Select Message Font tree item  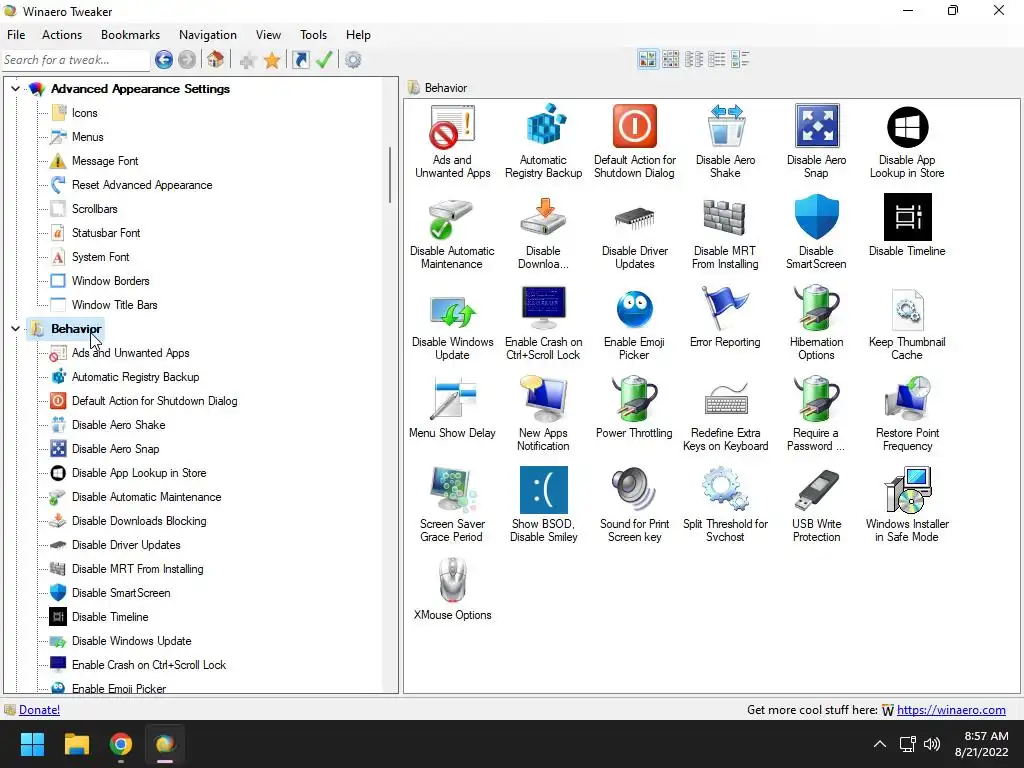104,161
